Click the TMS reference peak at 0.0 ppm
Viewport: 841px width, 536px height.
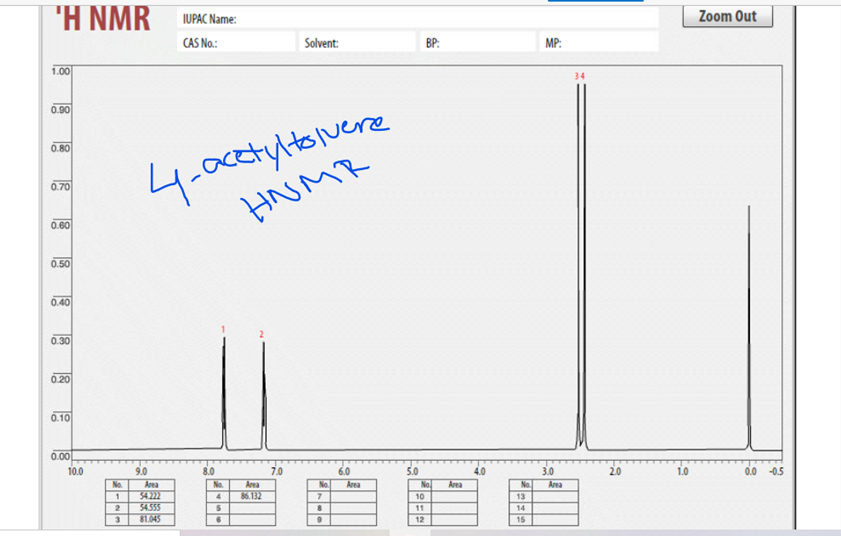[x=749, y=327]
